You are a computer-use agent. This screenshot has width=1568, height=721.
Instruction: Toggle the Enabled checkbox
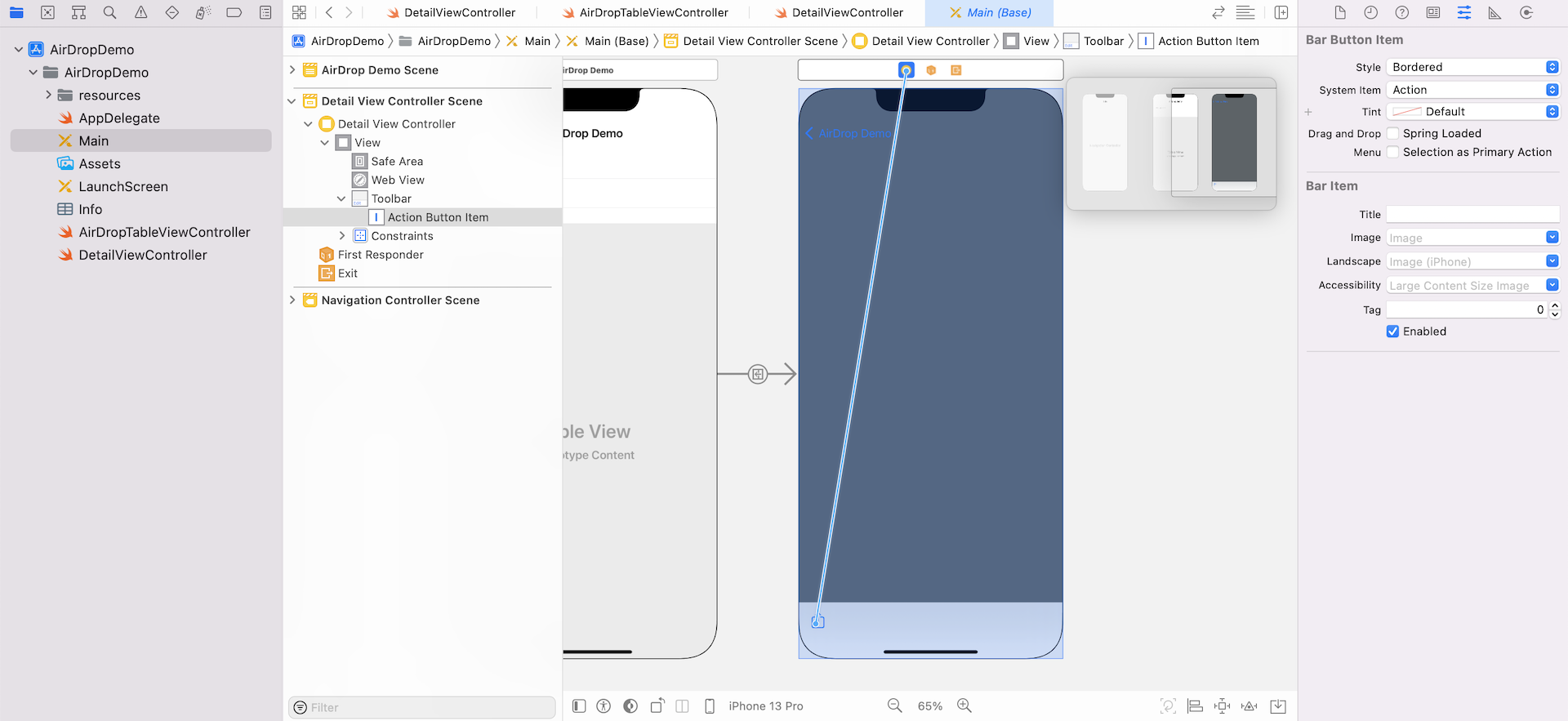(x=1393, y=332)
